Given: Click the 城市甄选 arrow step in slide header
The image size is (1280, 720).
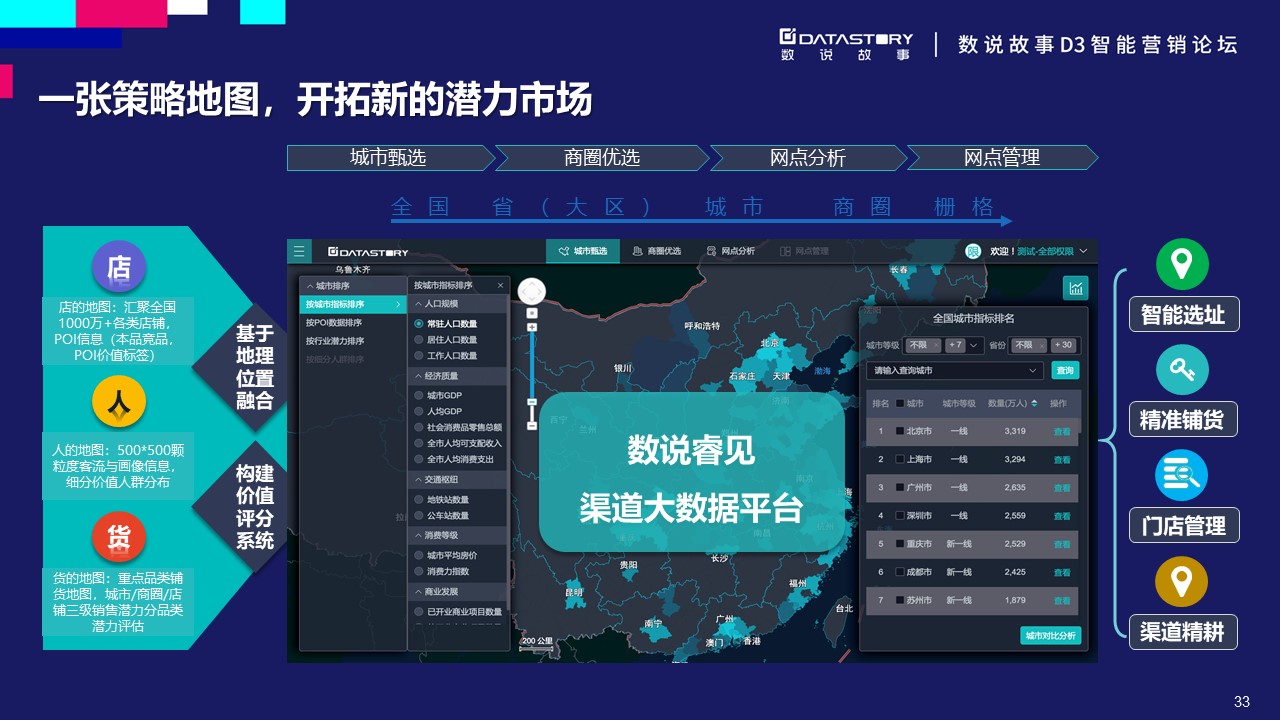Looking at the screenshot, I should click(390, 157).
